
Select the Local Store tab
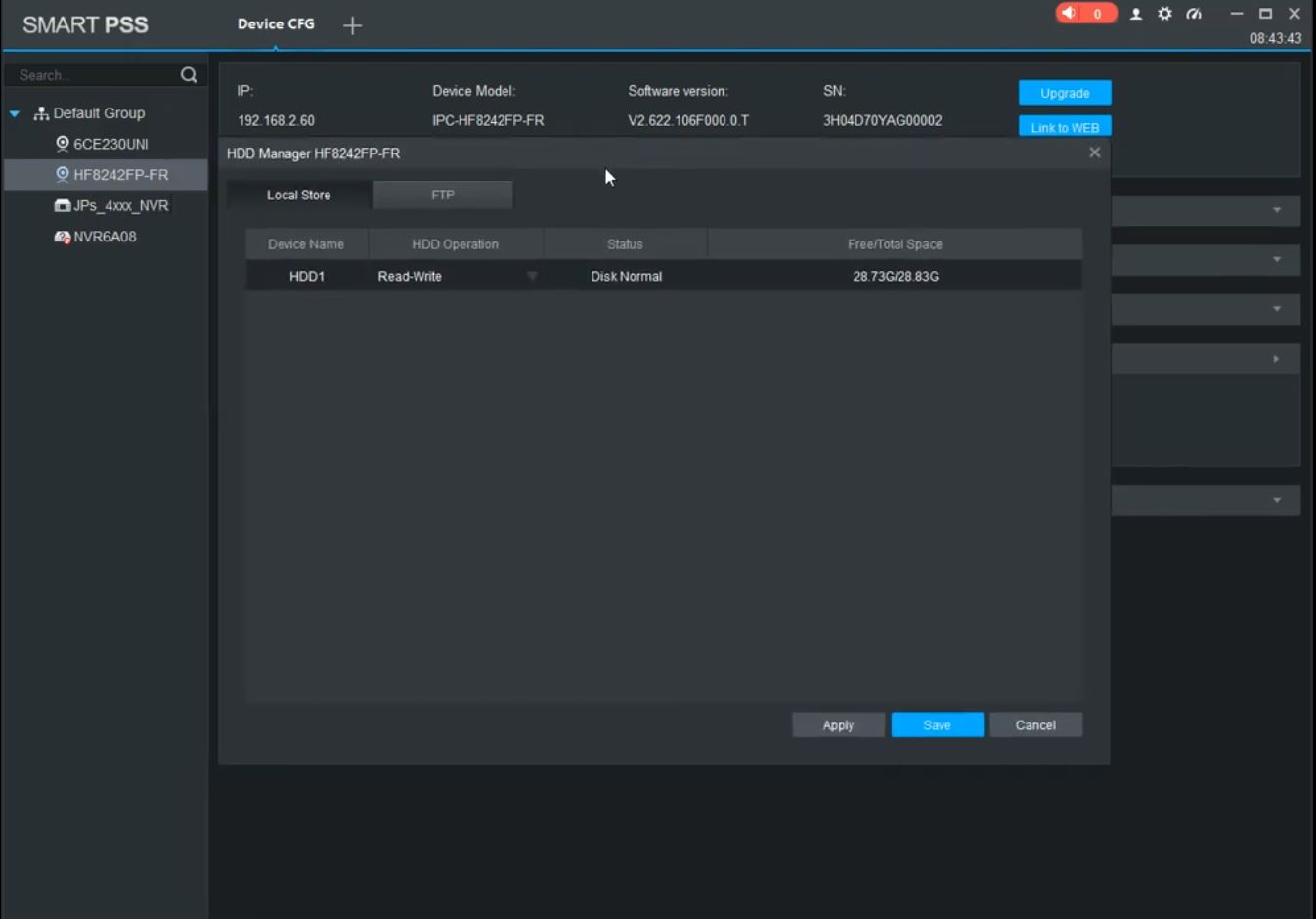pyautogui.click(x=298, y=195)
